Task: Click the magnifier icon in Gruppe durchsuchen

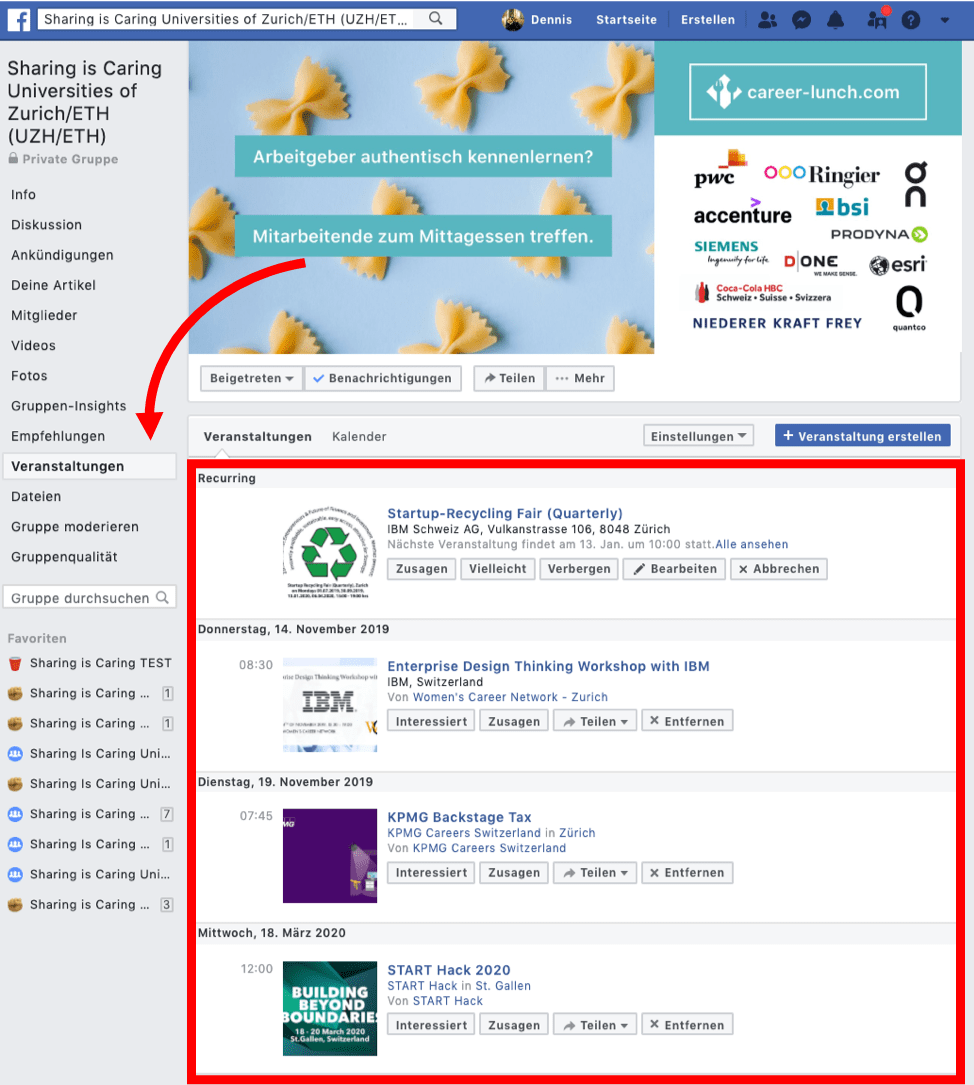Action: (162, 596)
